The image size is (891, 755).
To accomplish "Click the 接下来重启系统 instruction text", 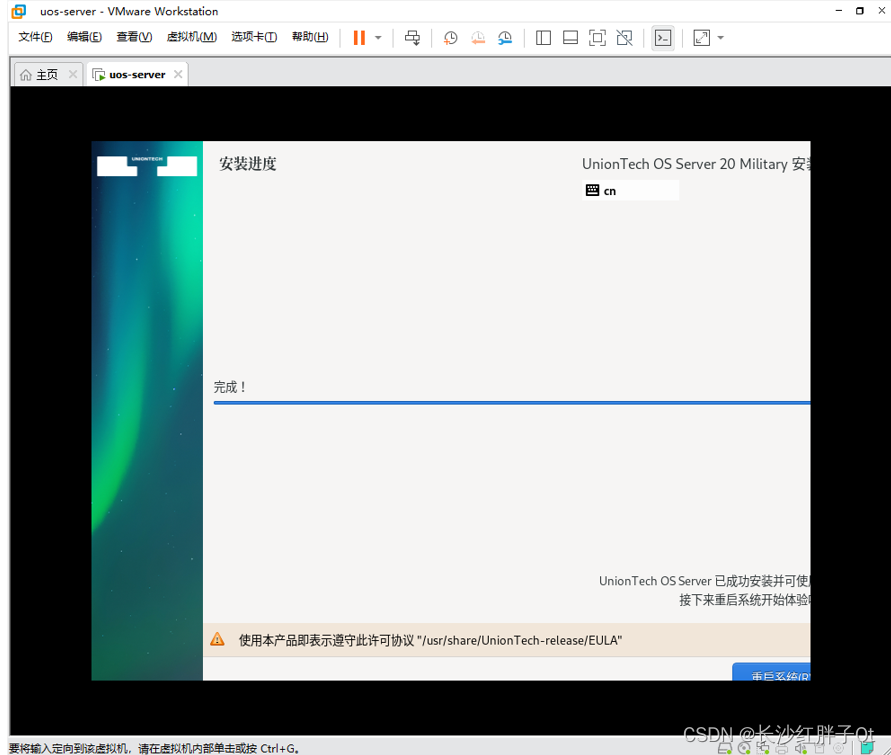I will point(745,600).
